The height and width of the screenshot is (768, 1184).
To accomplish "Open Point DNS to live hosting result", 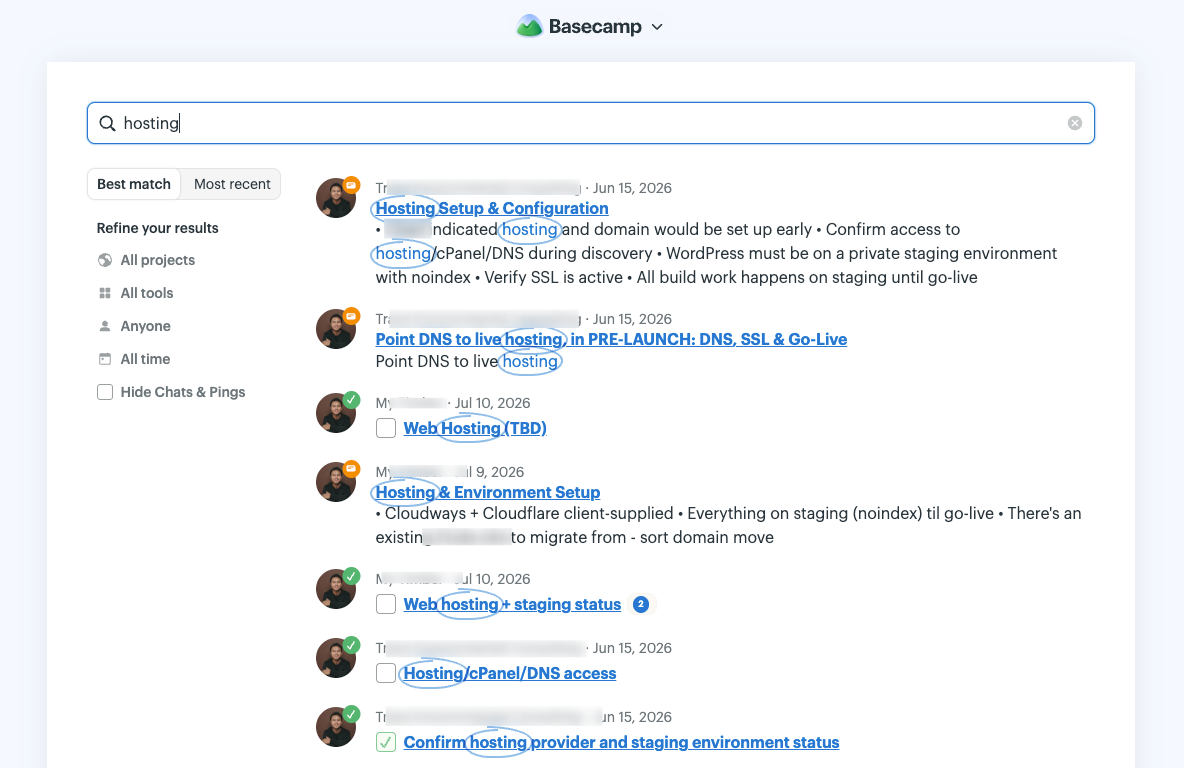I will click(611, 340).
